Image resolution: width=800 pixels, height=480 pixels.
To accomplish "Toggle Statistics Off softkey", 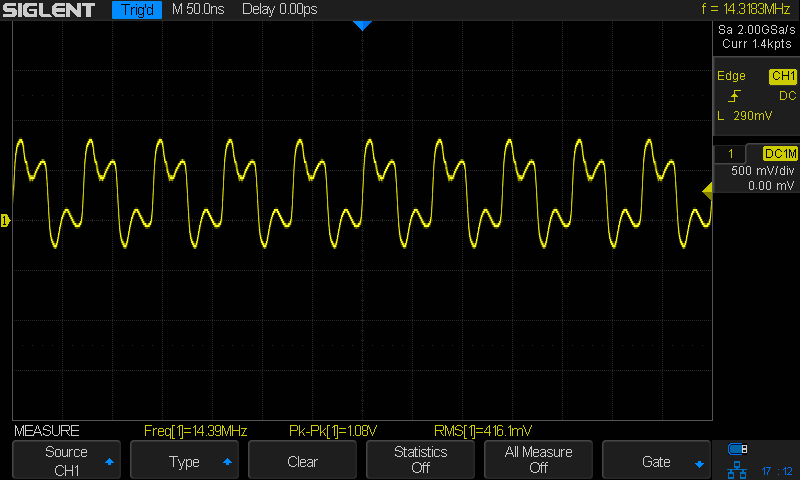I will (x=420, y=461).
